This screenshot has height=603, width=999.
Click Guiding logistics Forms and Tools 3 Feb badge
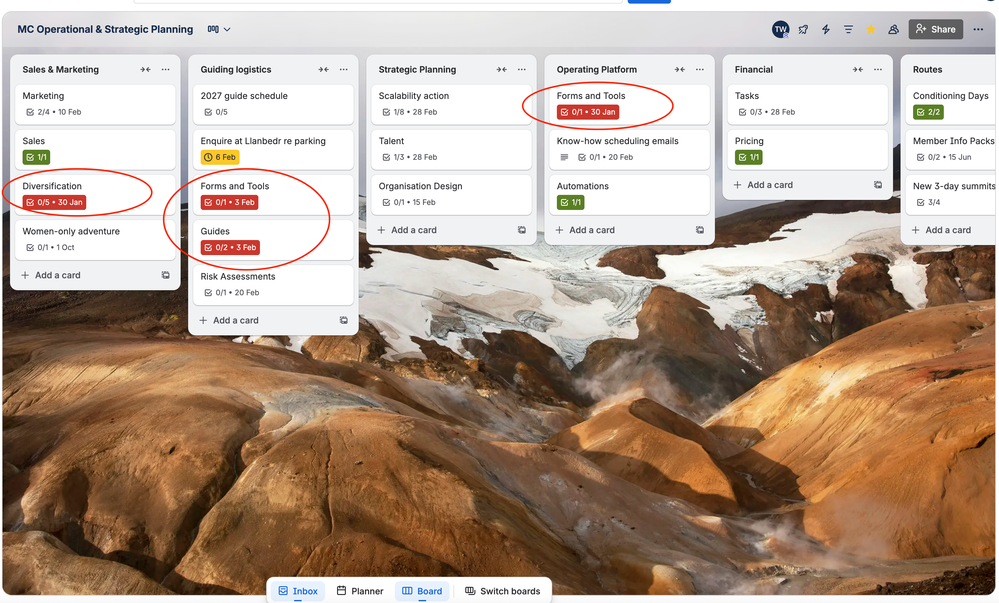[x=229, y=202]
